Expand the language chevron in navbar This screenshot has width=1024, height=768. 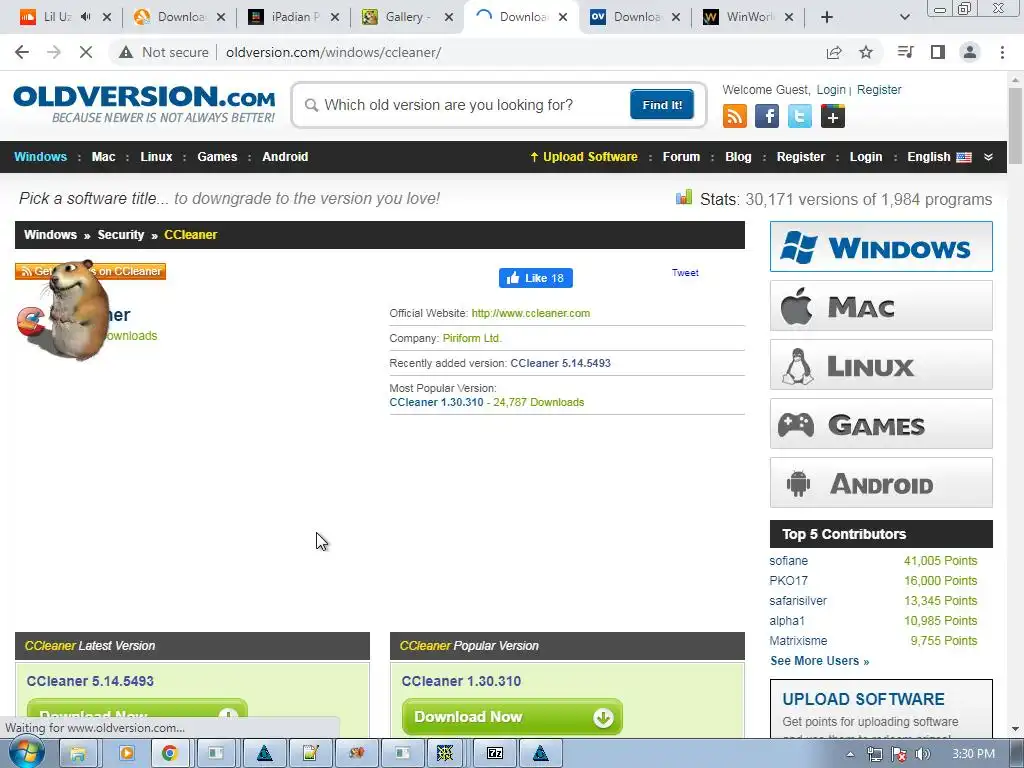click(988, 157)
